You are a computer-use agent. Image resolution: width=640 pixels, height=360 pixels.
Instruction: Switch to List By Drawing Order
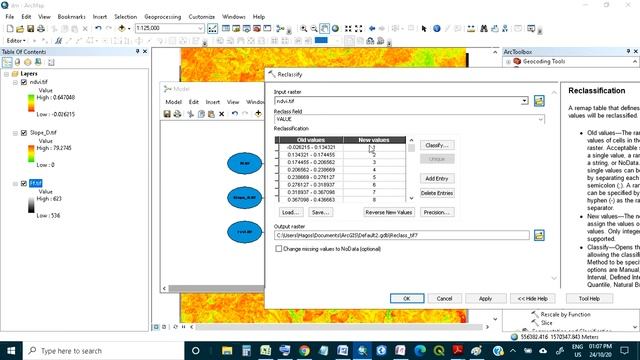[x=7, y=62]
